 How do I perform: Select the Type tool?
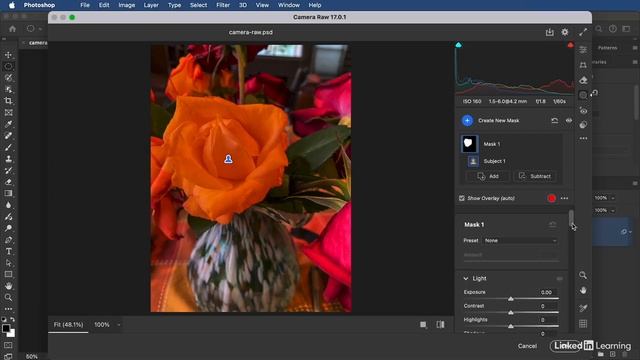(x=8, y=251)
